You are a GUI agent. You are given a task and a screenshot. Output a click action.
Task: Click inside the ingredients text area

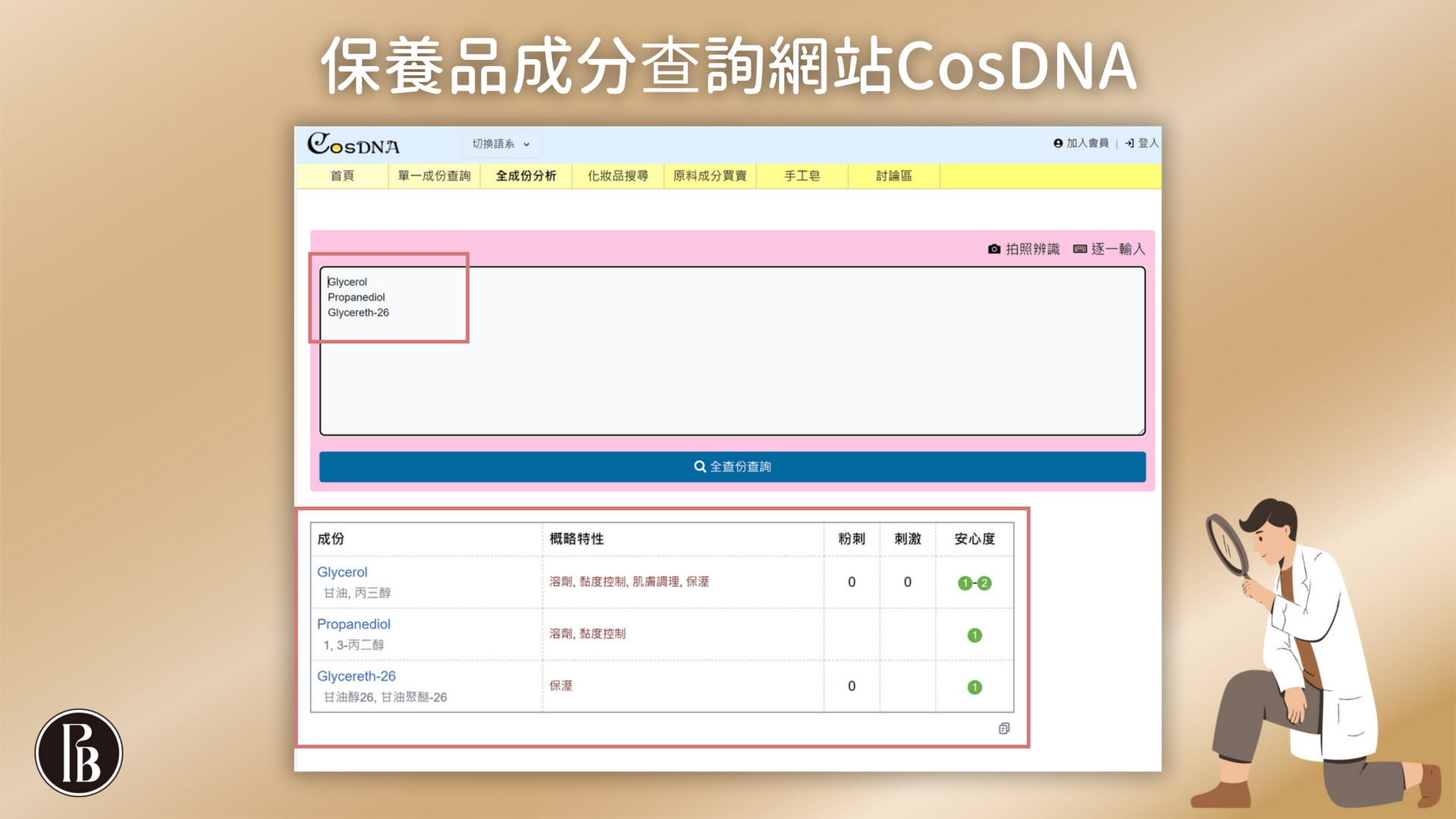733,351
